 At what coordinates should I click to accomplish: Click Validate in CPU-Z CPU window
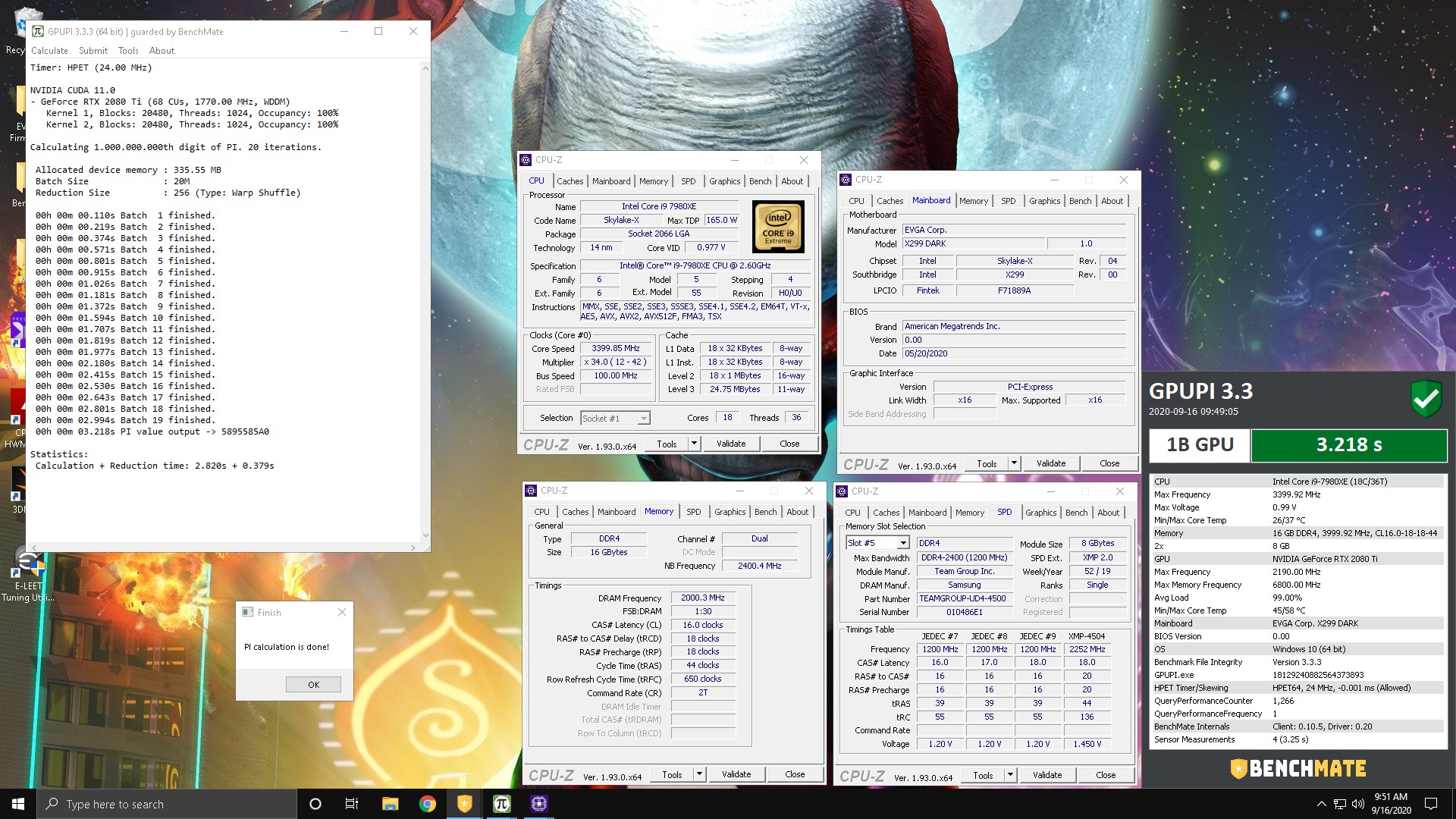pos(731,444)
